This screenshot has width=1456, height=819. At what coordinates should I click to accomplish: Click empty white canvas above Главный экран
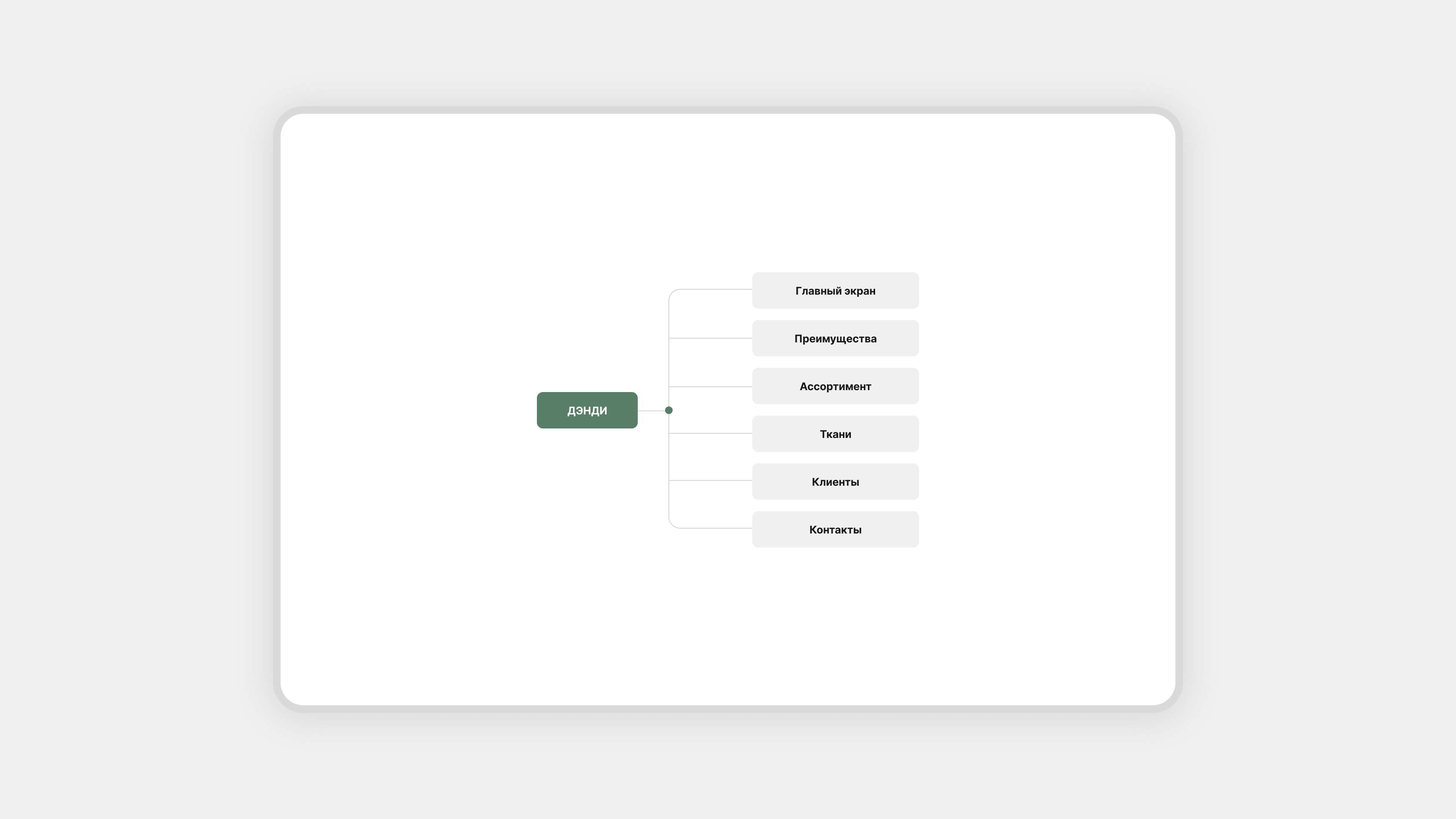(835, 198)
